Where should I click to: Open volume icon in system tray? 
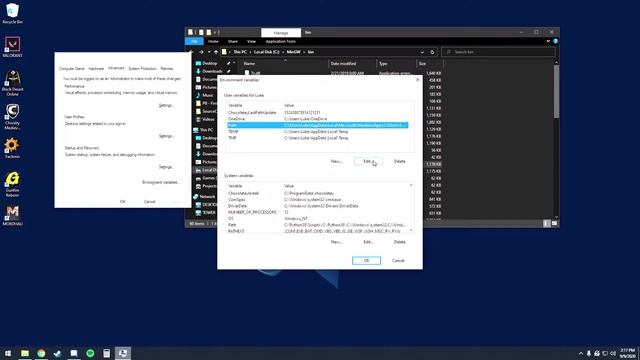pyautogui.click(x=613, y=353)
